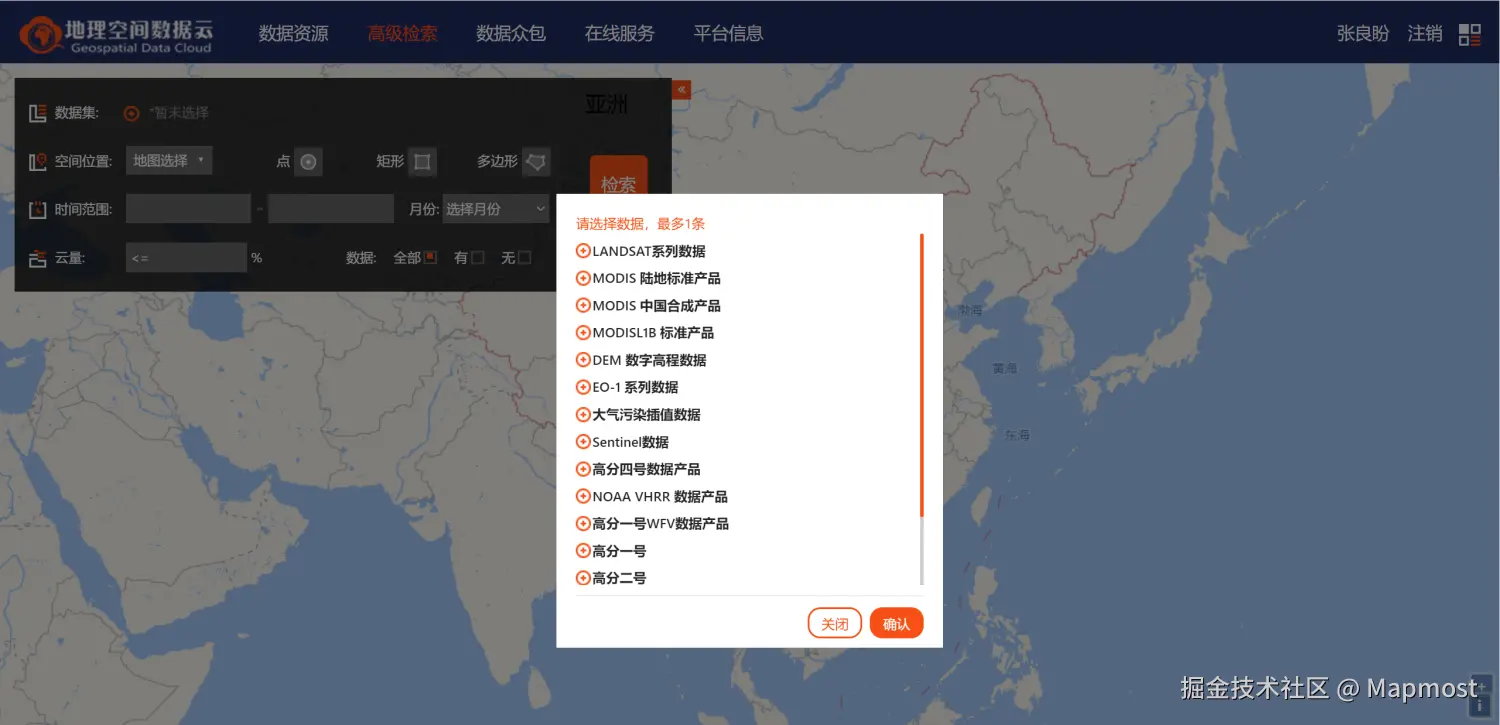Open the 在线服务 menu

coord(620,34)
